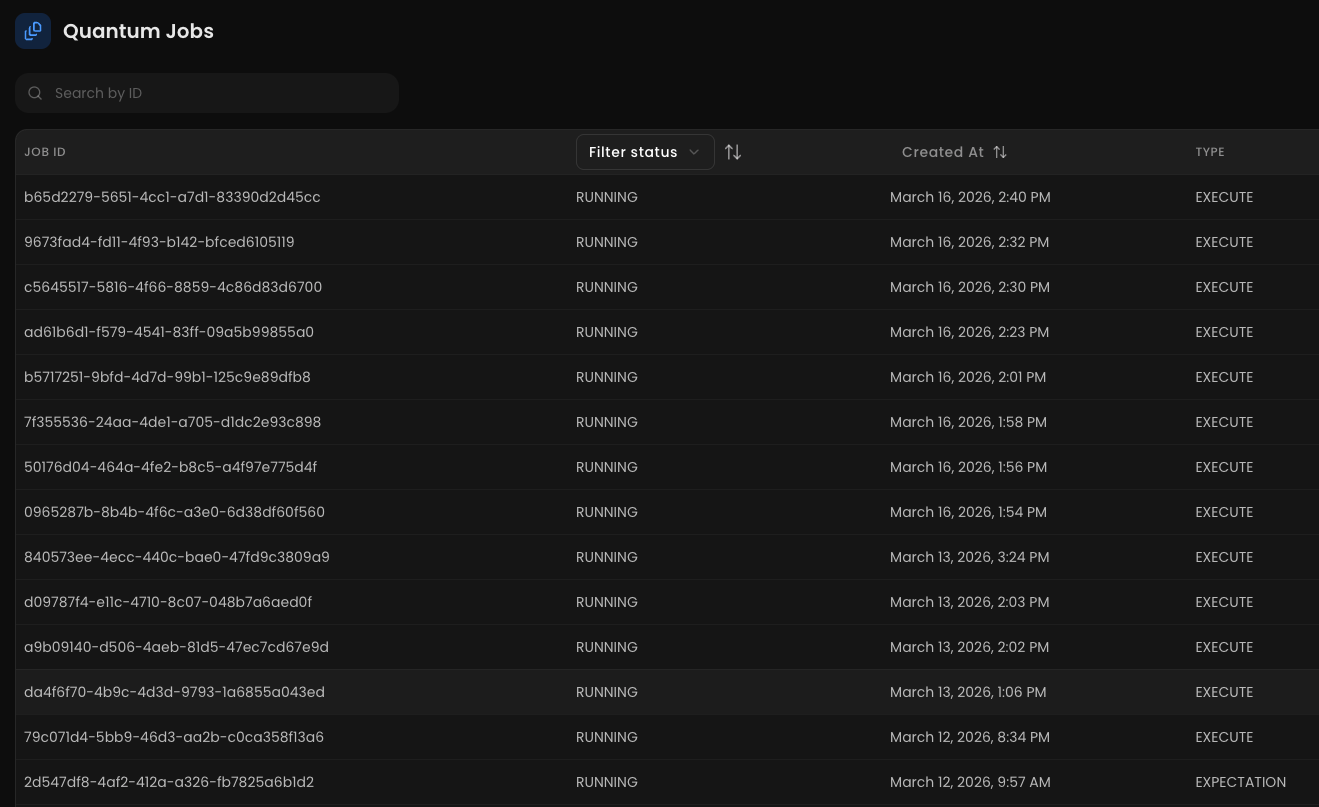Select job ID b5717251-9bfd-4d7d-99b1-125c9e89dfb8
The image size is (1319, 807).
(167, 377)
